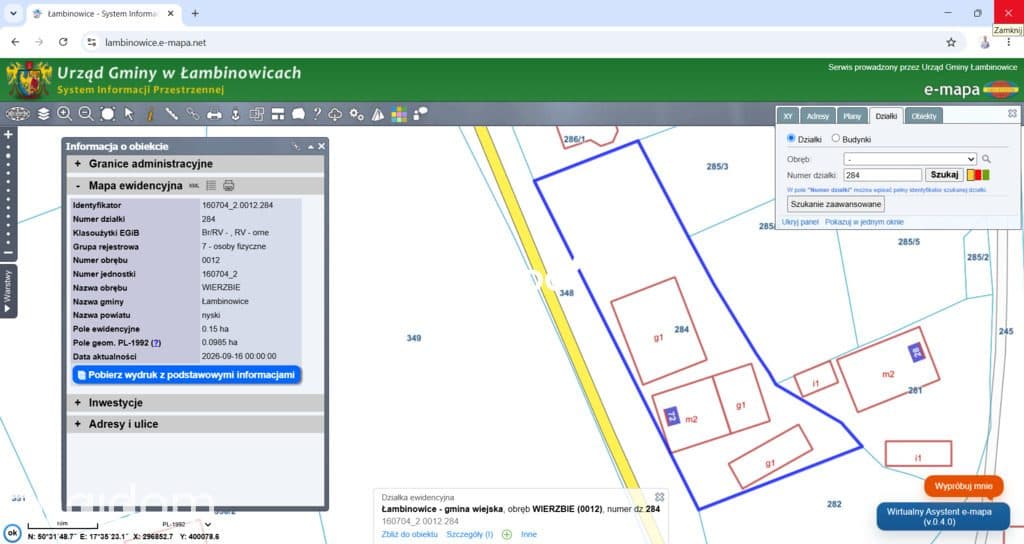The width and height of the screenshot is (1024, 544).
Task: Click the zoom-to-selection frame icon
Action: [108, 114]
